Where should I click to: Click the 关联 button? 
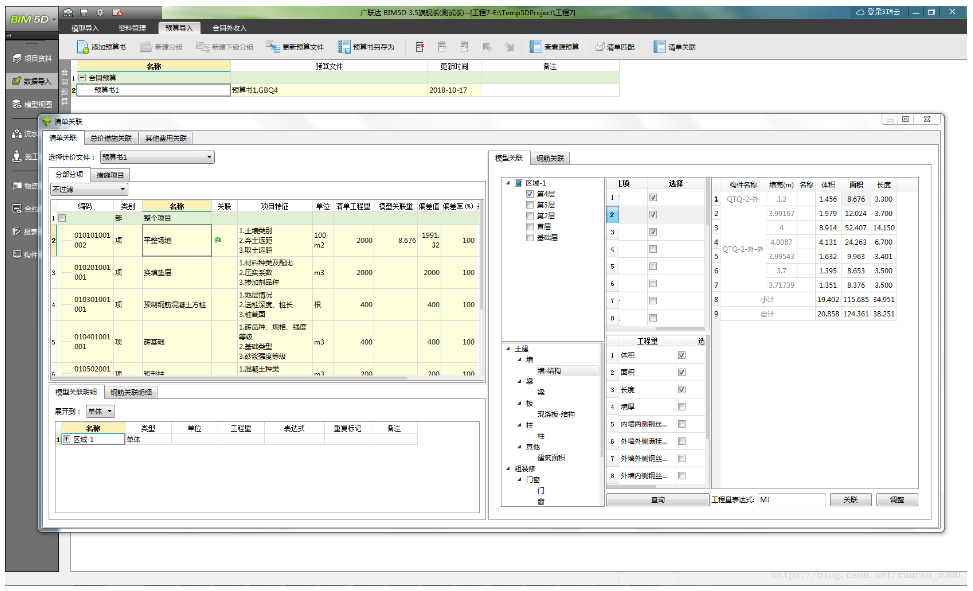coord(851,500)
